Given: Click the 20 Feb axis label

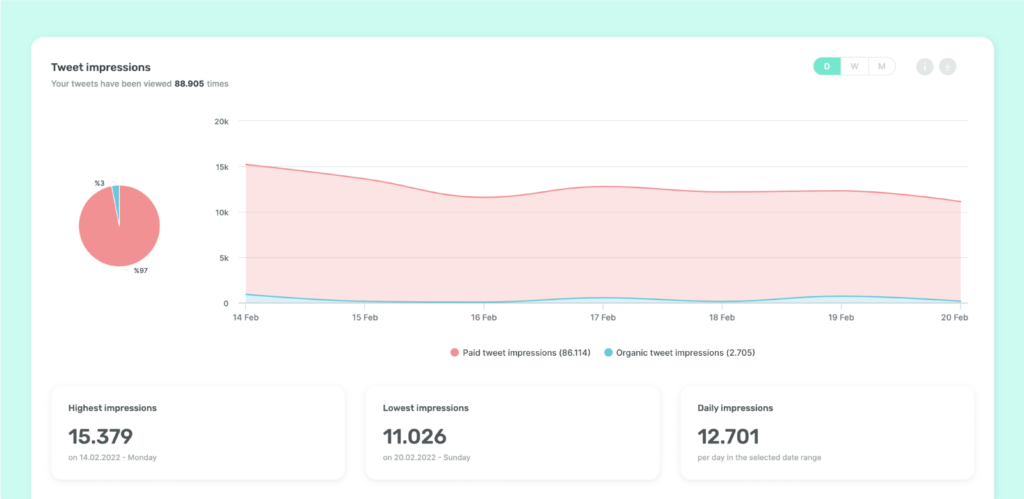Looking at the screenshot, I should pyautogui.click(x=954, y=317).
